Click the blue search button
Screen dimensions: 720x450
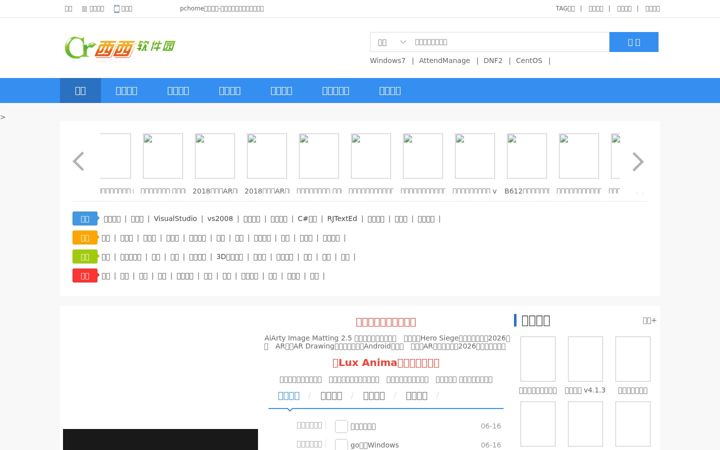pos(634,42)
